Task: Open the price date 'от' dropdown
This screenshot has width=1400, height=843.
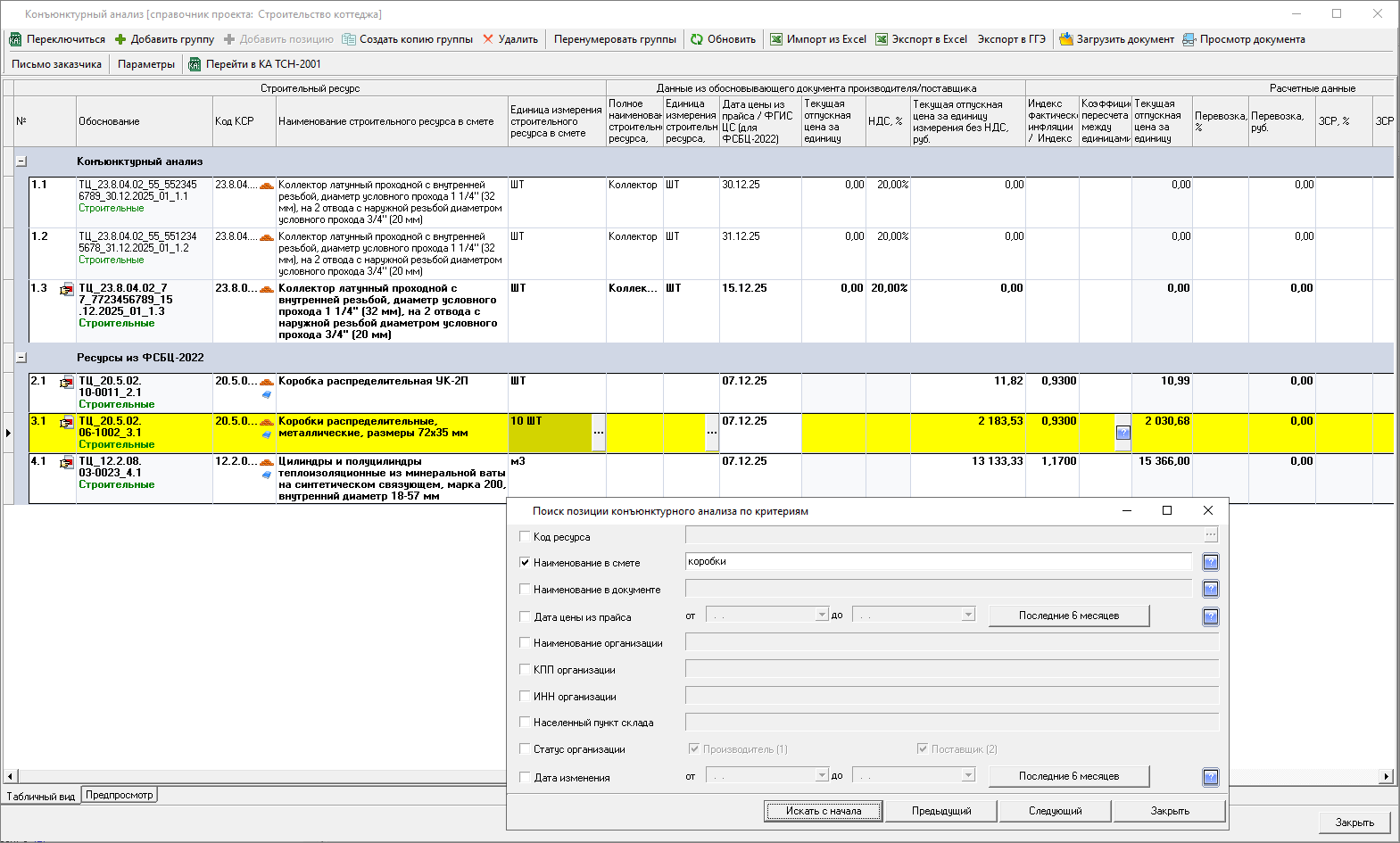Action: 822,615
